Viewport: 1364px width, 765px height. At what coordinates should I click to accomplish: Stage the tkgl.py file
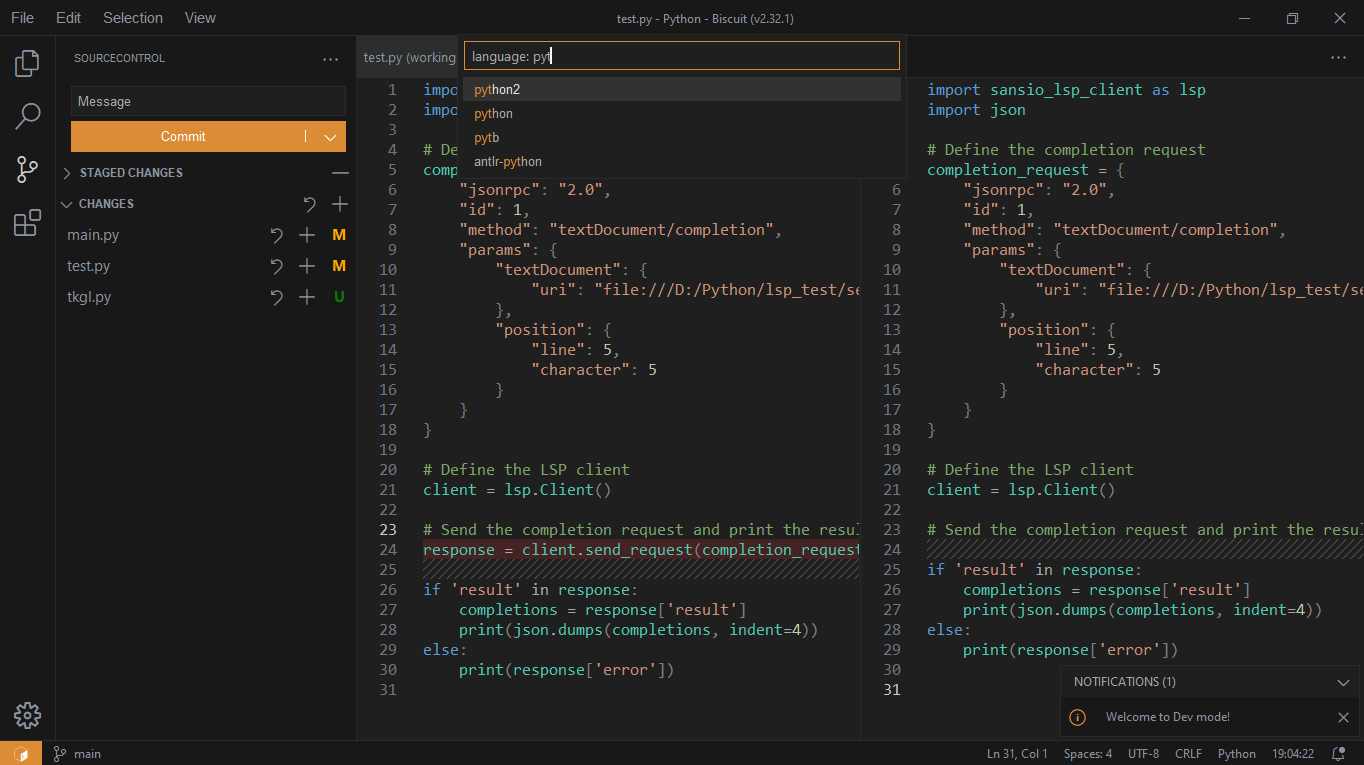coord(306,296)
